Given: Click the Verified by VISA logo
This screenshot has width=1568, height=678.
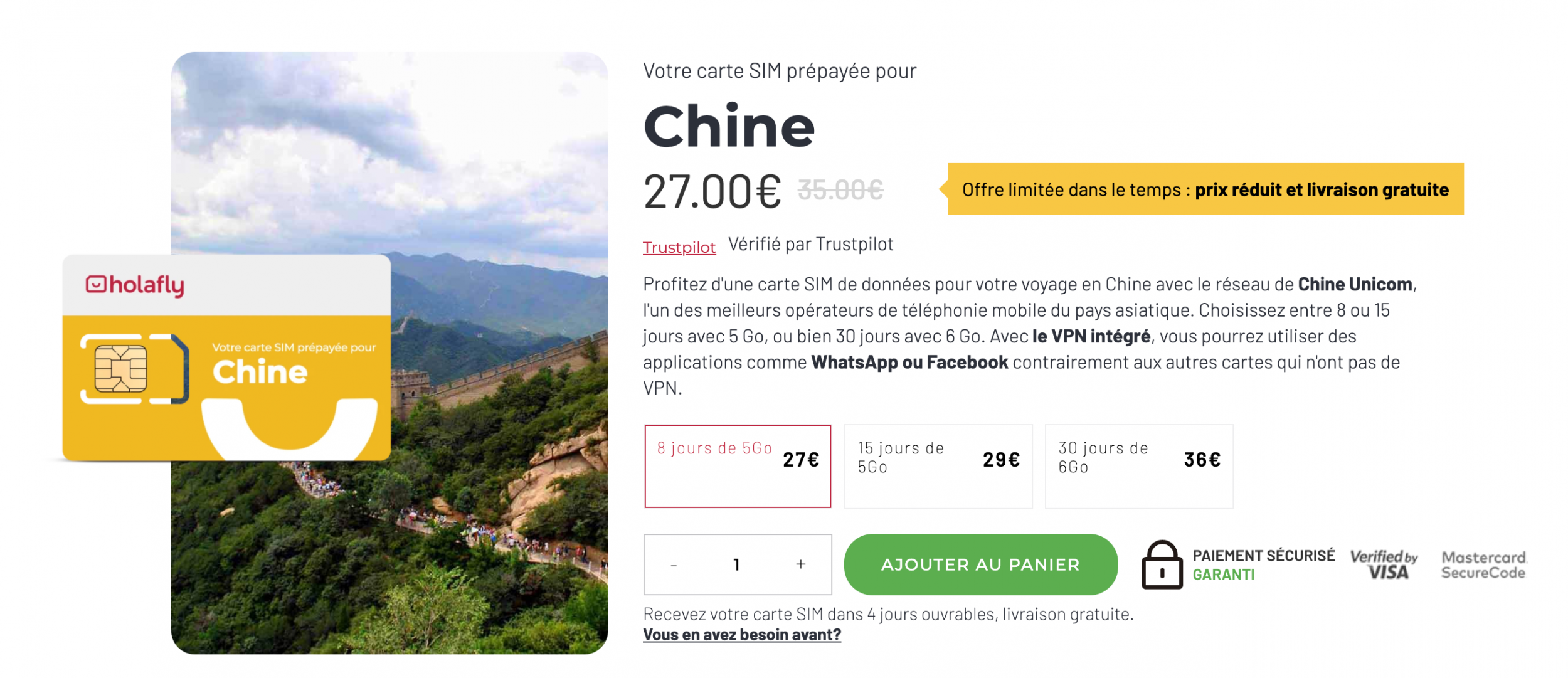Looking at the screenshot, I should coord(1384,564).
